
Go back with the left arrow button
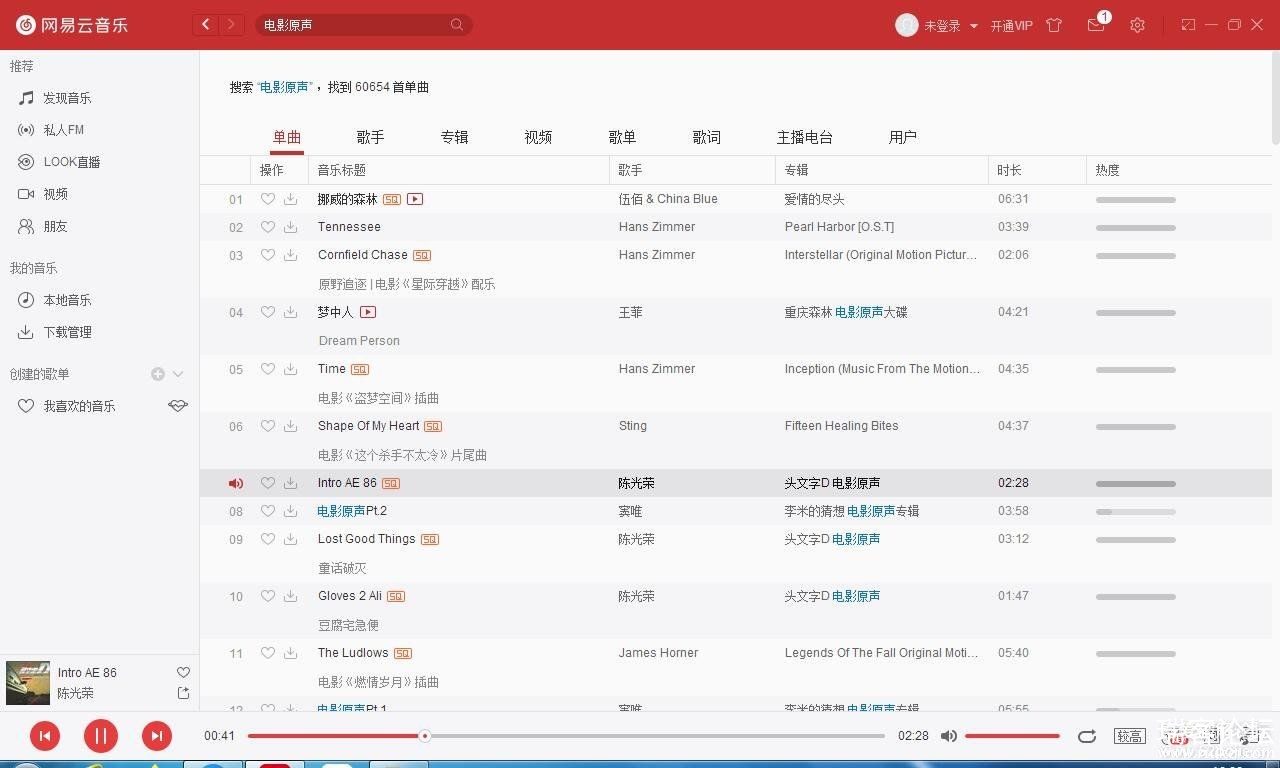pyautogui.click(x=206, y=25)
